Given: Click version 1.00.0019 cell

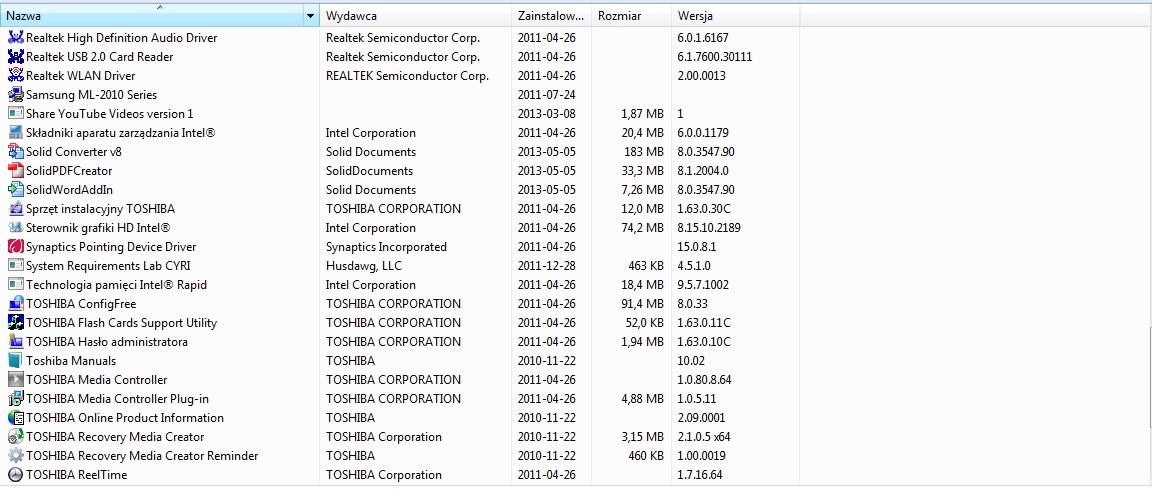Looking at the screenshot, I should (701, 456).
